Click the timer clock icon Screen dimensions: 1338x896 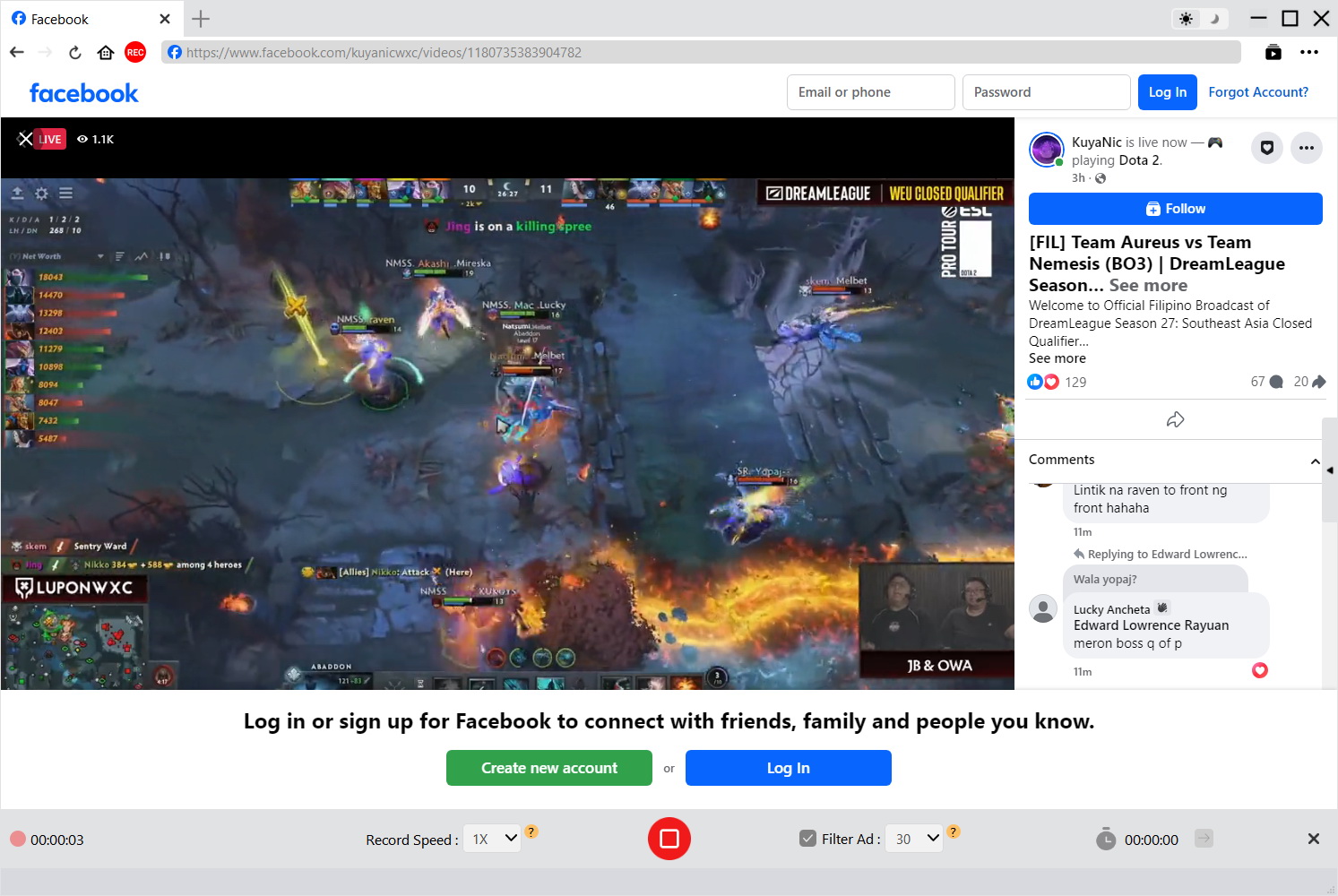[x=1106, y=839]
